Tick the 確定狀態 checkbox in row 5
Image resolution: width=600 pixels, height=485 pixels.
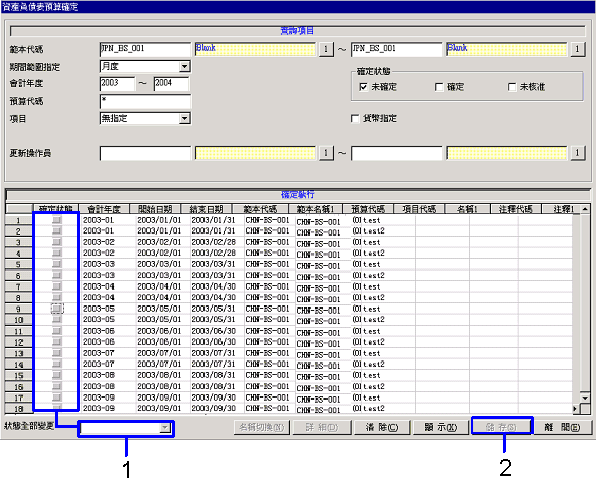tap(57, 264)
